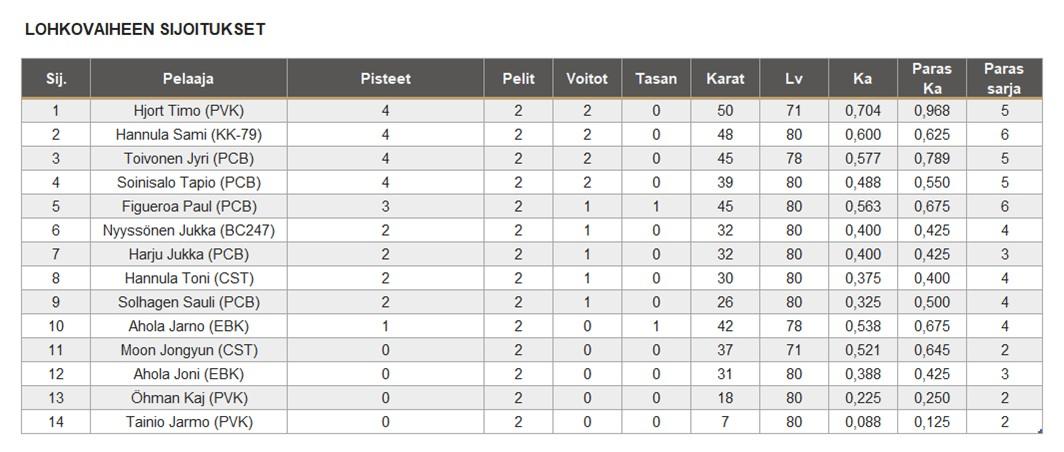
Task: Open Moon Jongyun (CST) player entry
Action: tap(188, 351)
